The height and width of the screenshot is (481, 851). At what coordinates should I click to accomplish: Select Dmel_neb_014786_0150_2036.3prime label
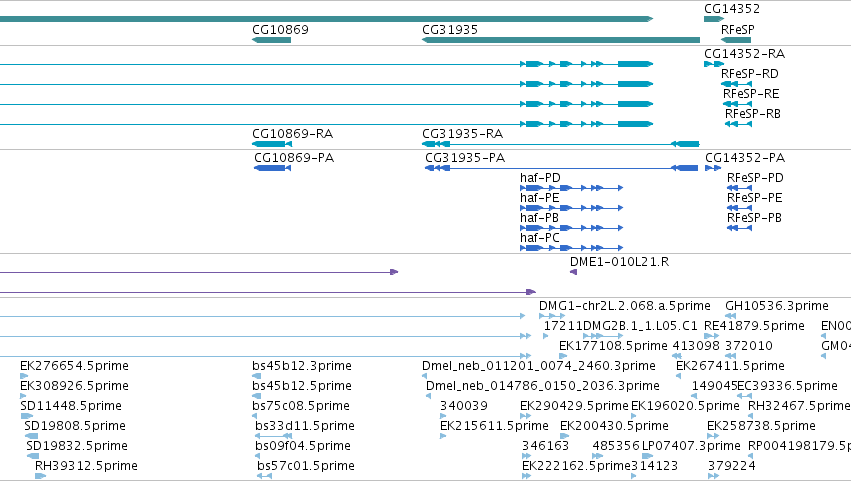click(543, 386)
